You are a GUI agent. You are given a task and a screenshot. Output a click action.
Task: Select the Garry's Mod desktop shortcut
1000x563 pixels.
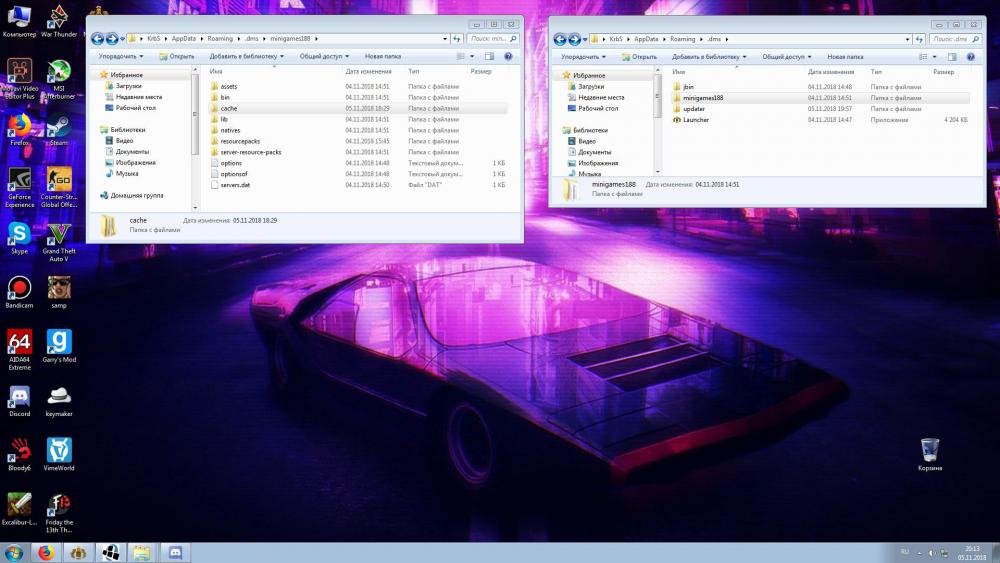tap(59, 342)
